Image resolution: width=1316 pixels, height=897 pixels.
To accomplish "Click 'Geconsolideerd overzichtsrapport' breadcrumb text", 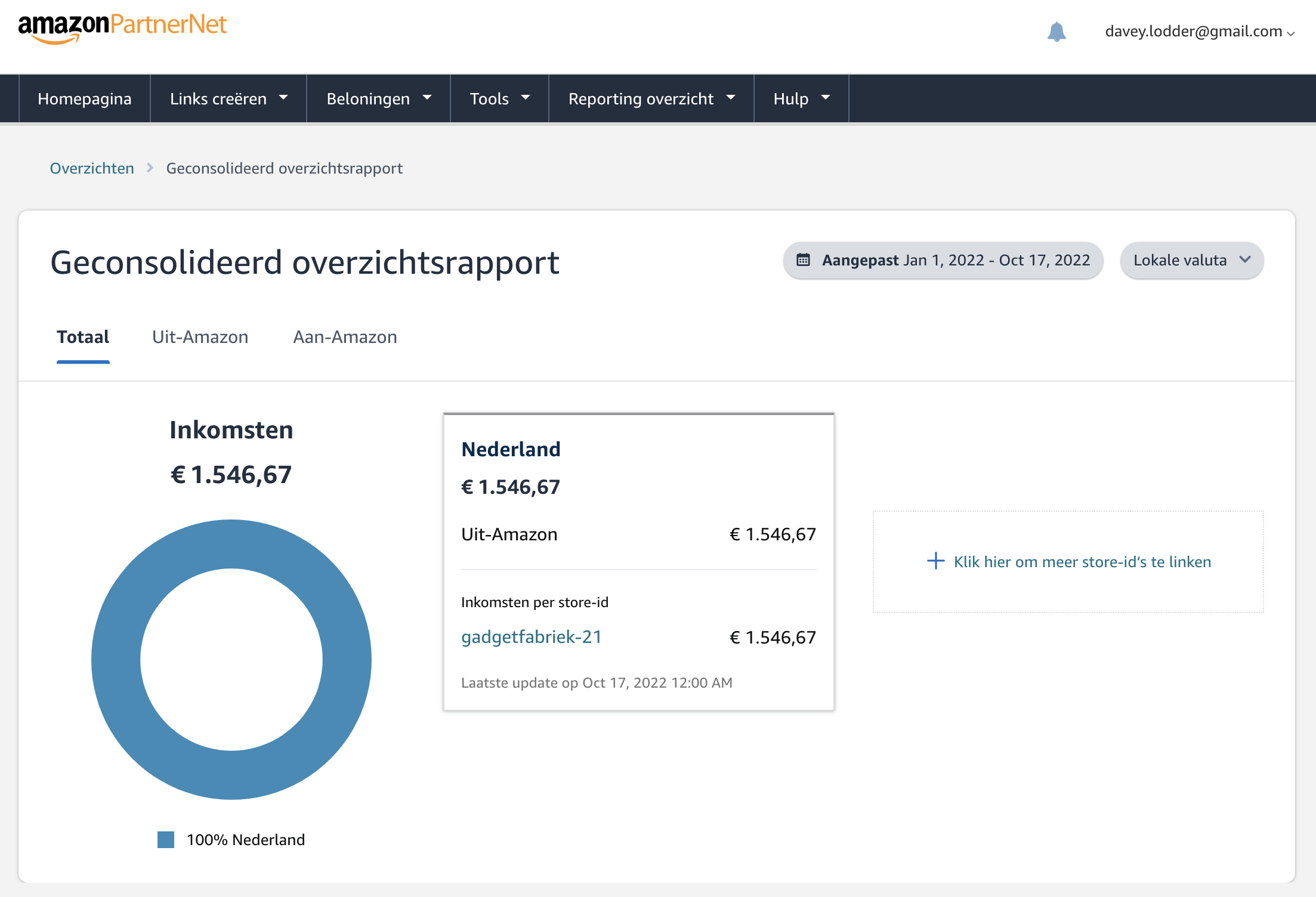I will [x=284, y=168].
